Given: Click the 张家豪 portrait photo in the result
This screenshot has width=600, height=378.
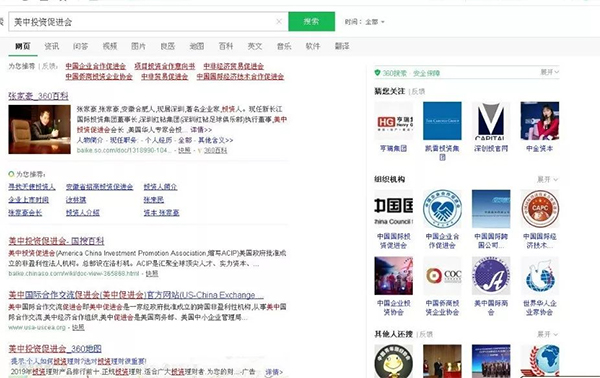Looking at the screenshot, I should point(39,129).
